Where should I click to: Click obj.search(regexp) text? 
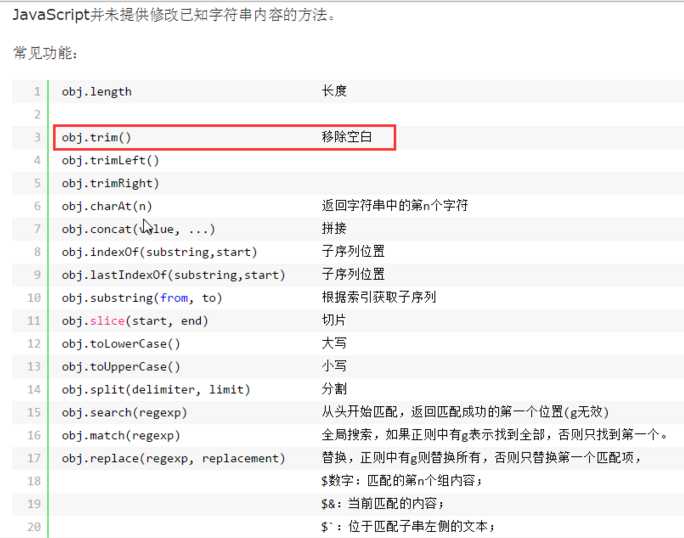pos(125,412)
